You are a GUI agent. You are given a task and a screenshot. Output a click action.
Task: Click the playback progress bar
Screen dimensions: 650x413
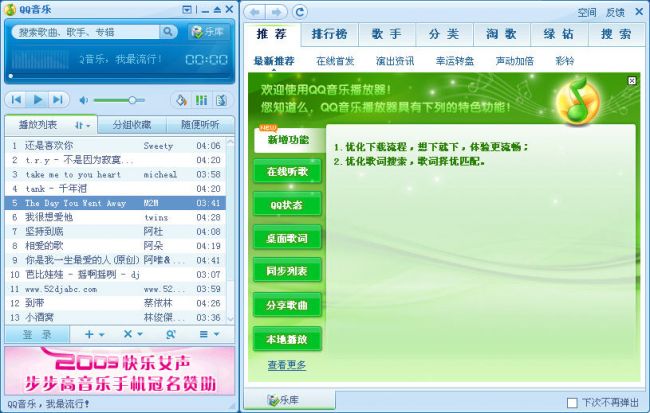(x=120, y=76)
